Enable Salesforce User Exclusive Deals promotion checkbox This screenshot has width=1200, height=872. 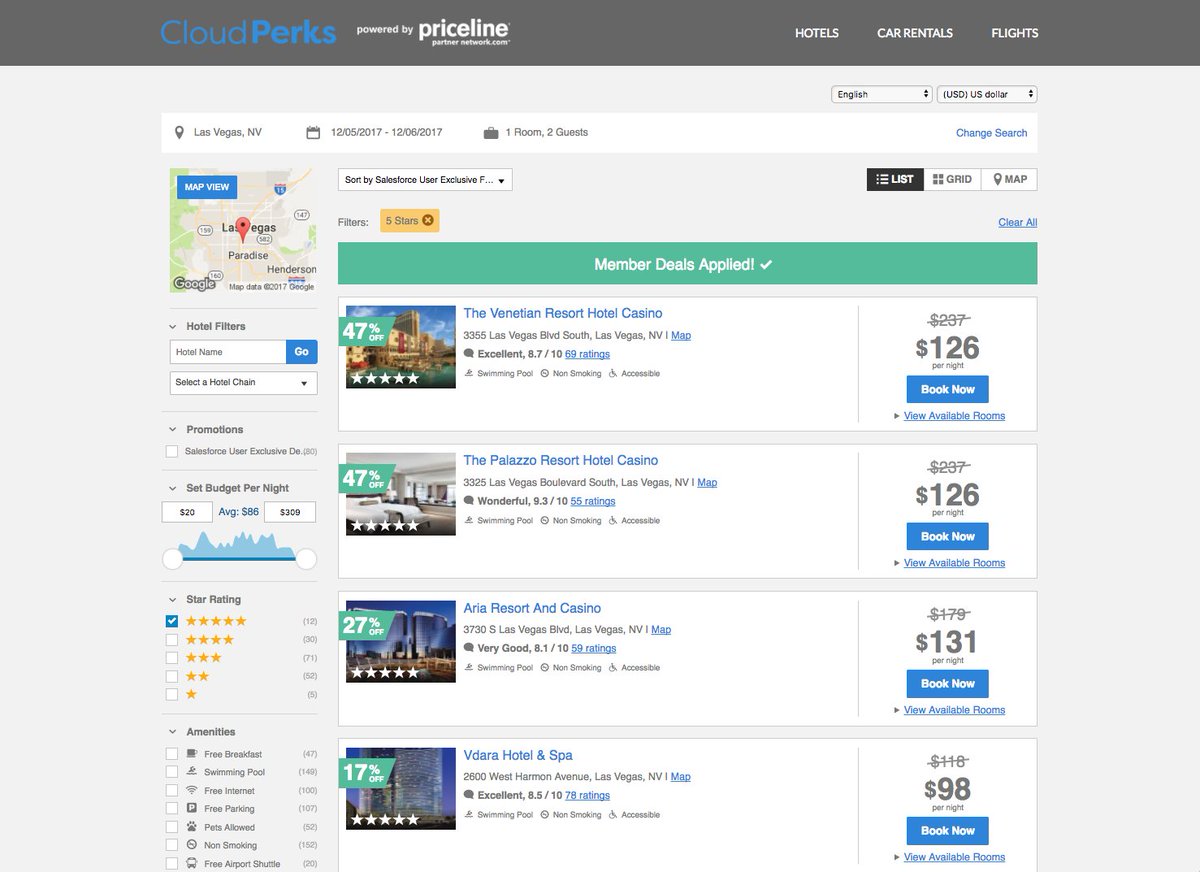pos(172,451)
